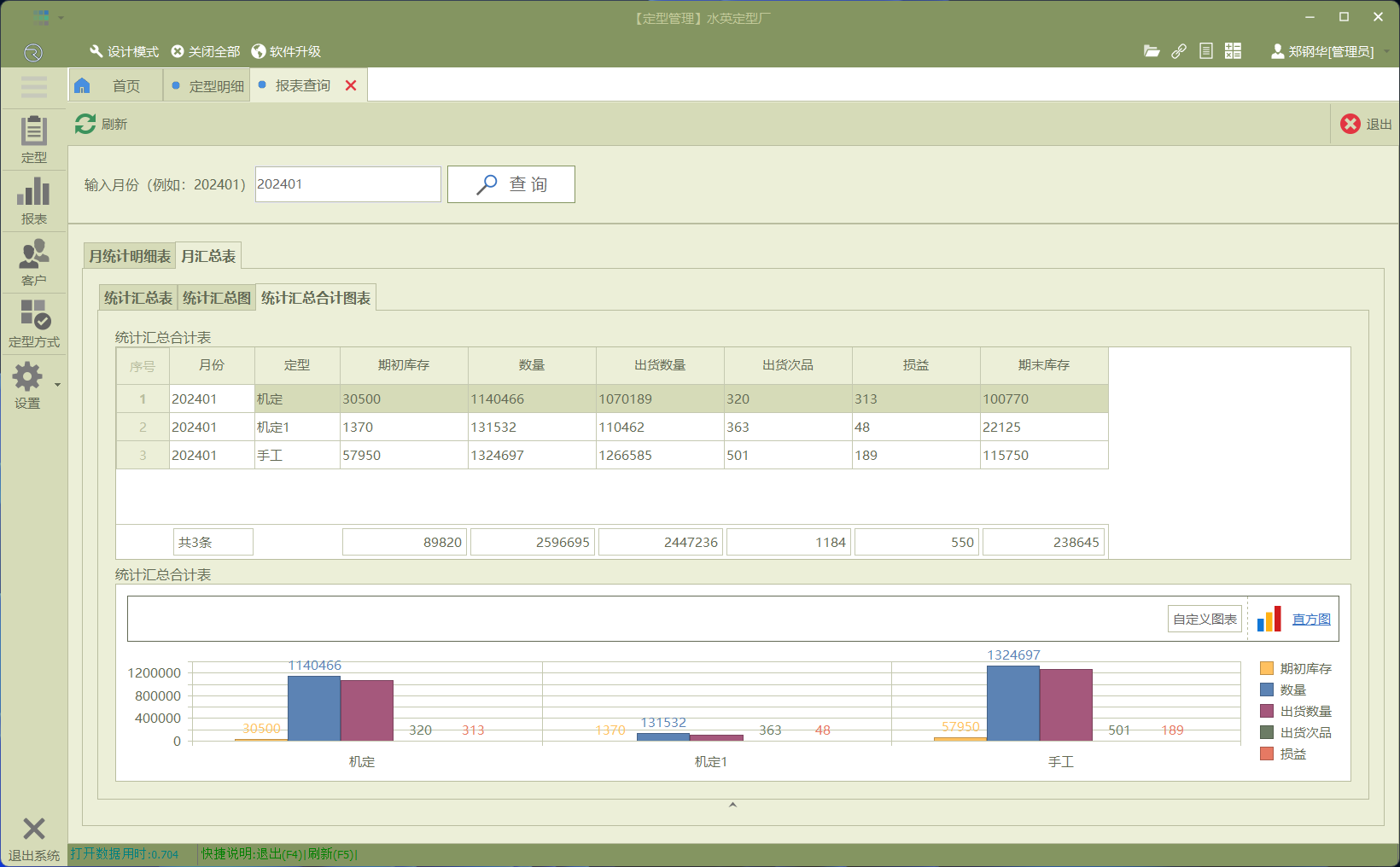Expand the 设置 dropdown arrow
Viewport: 1400px width, 867px height.
pyautogui.click(x=57, y=385)
